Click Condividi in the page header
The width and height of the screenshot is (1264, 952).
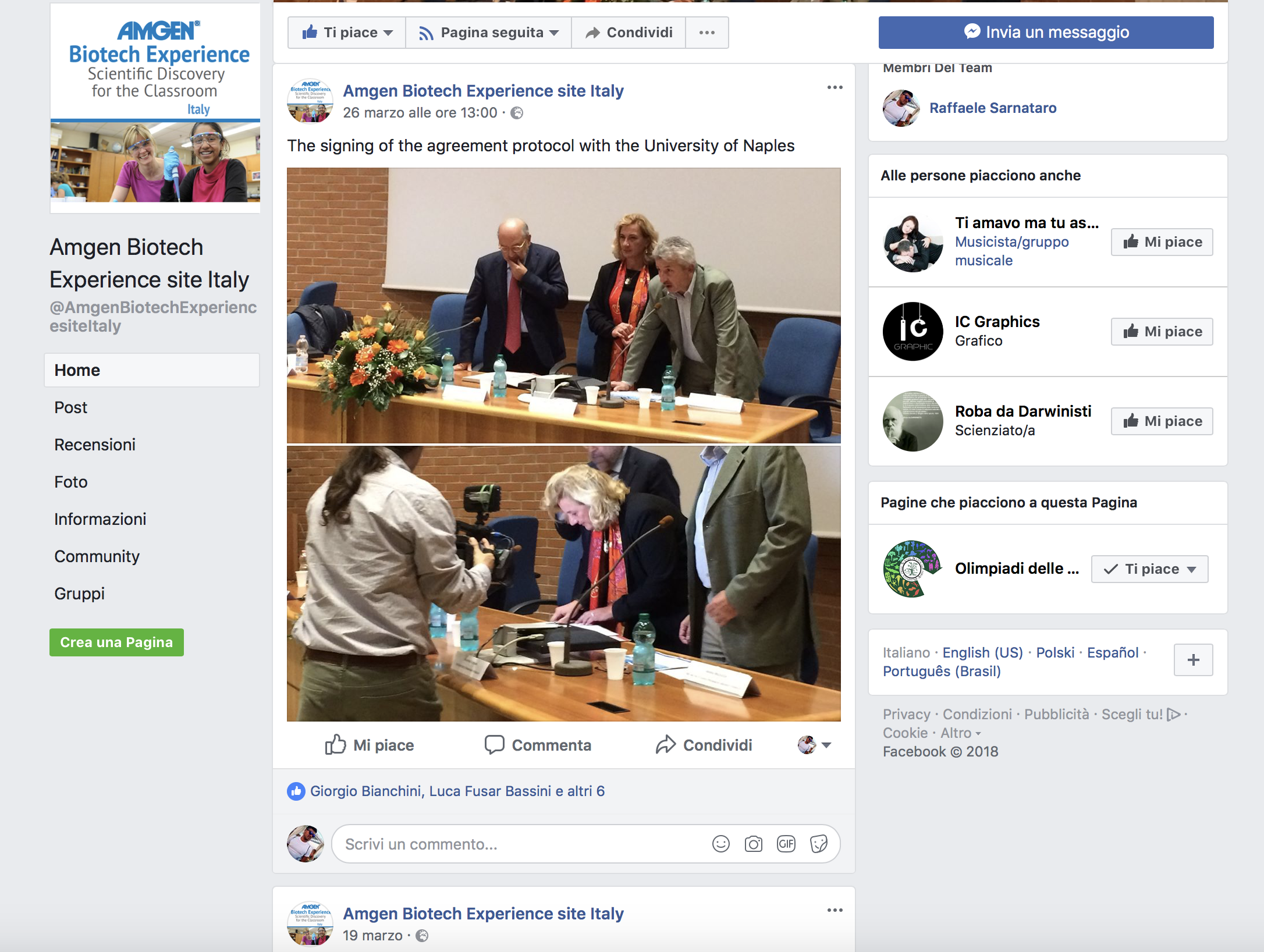(x=629, y=33)
